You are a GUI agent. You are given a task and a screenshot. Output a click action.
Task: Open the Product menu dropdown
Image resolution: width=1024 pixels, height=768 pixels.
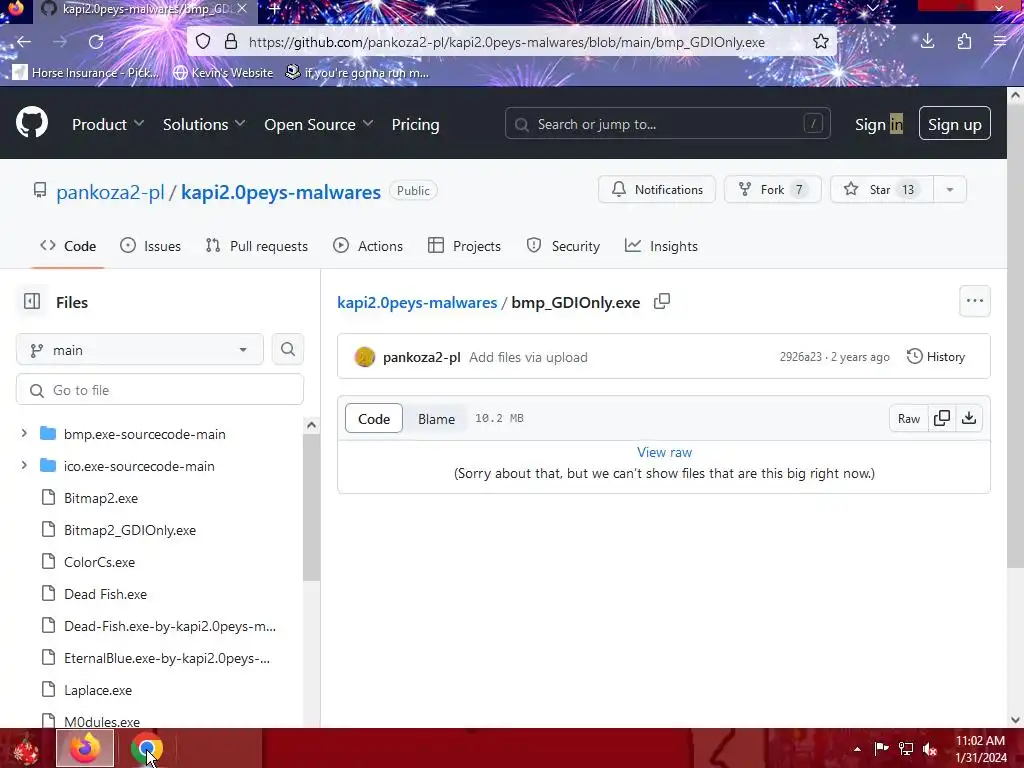pos(108,124)
